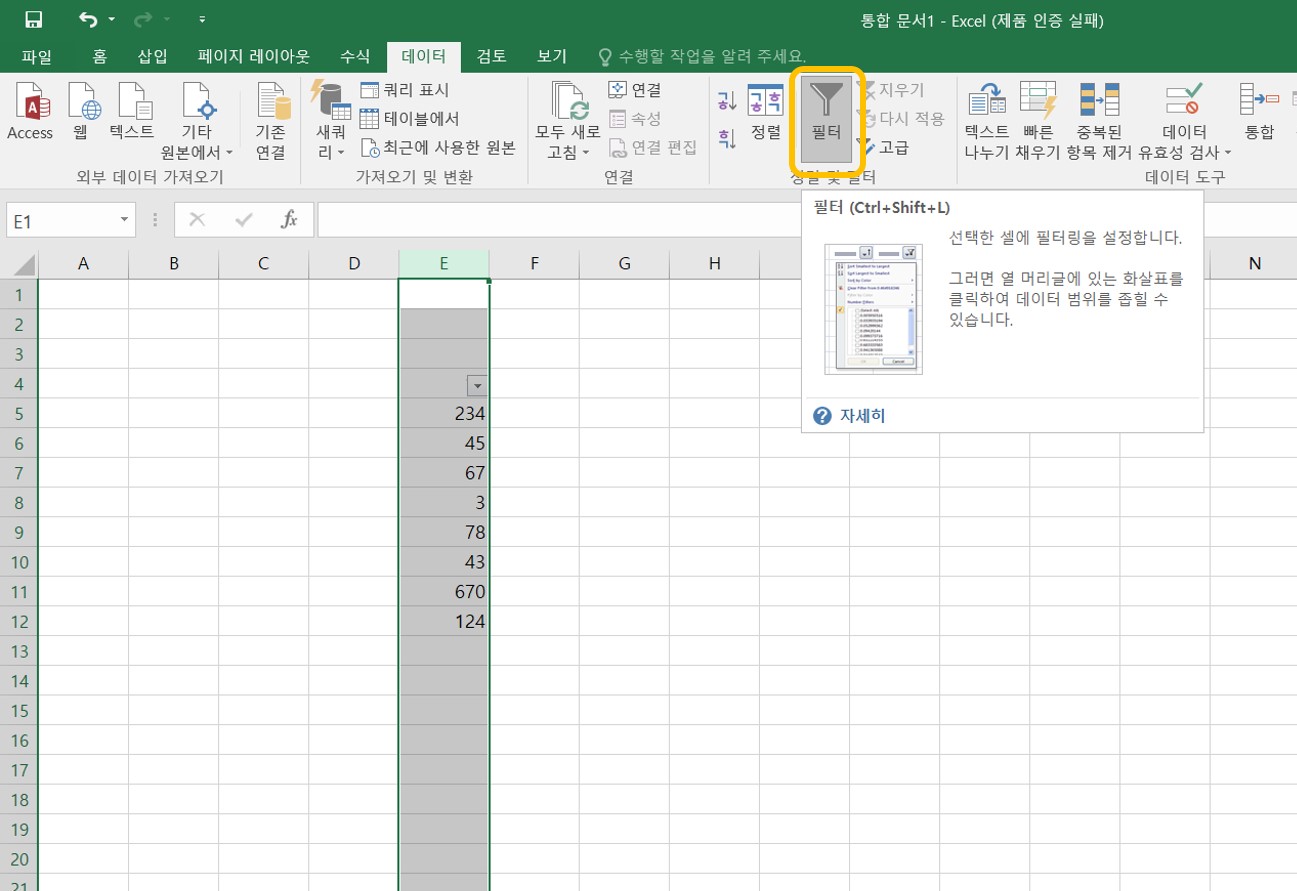Expand the Name Box dropdown
Viewport: 1297px width, 891px height.
[124, 219]
